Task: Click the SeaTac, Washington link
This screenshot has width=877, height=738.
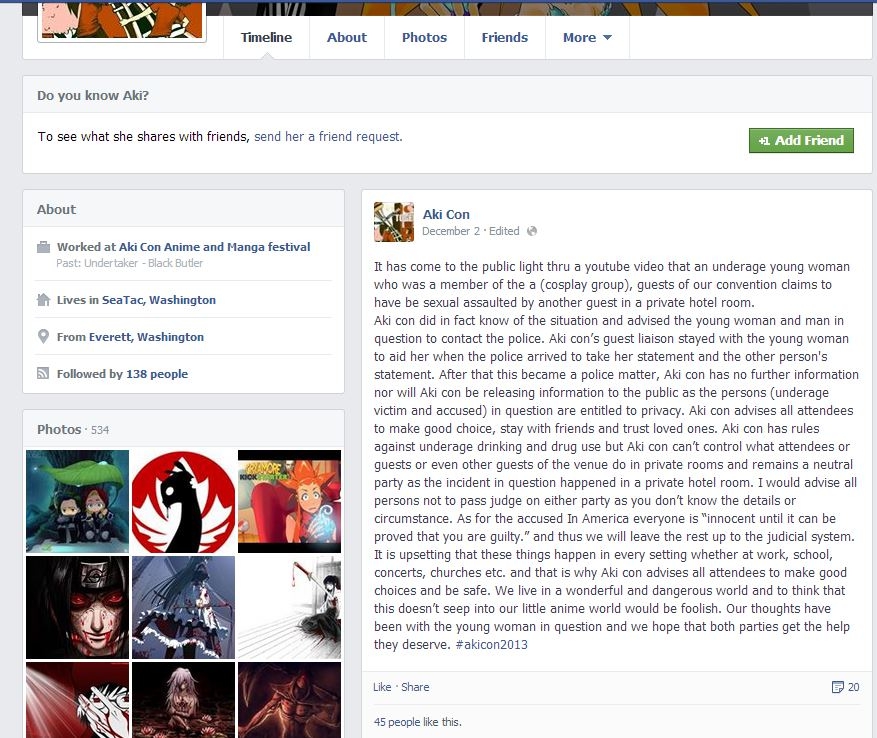Action: [x=159, y=300]
